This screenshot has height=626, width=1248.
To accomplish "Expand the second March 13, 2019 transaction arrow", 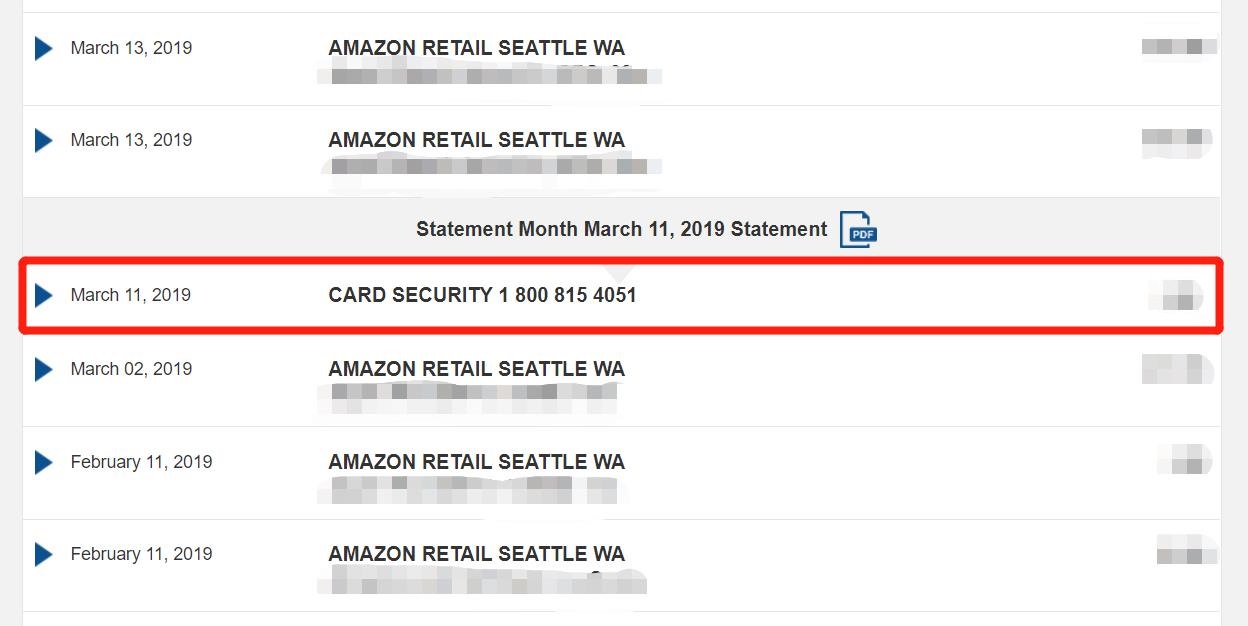I will [x=43, y=140].
